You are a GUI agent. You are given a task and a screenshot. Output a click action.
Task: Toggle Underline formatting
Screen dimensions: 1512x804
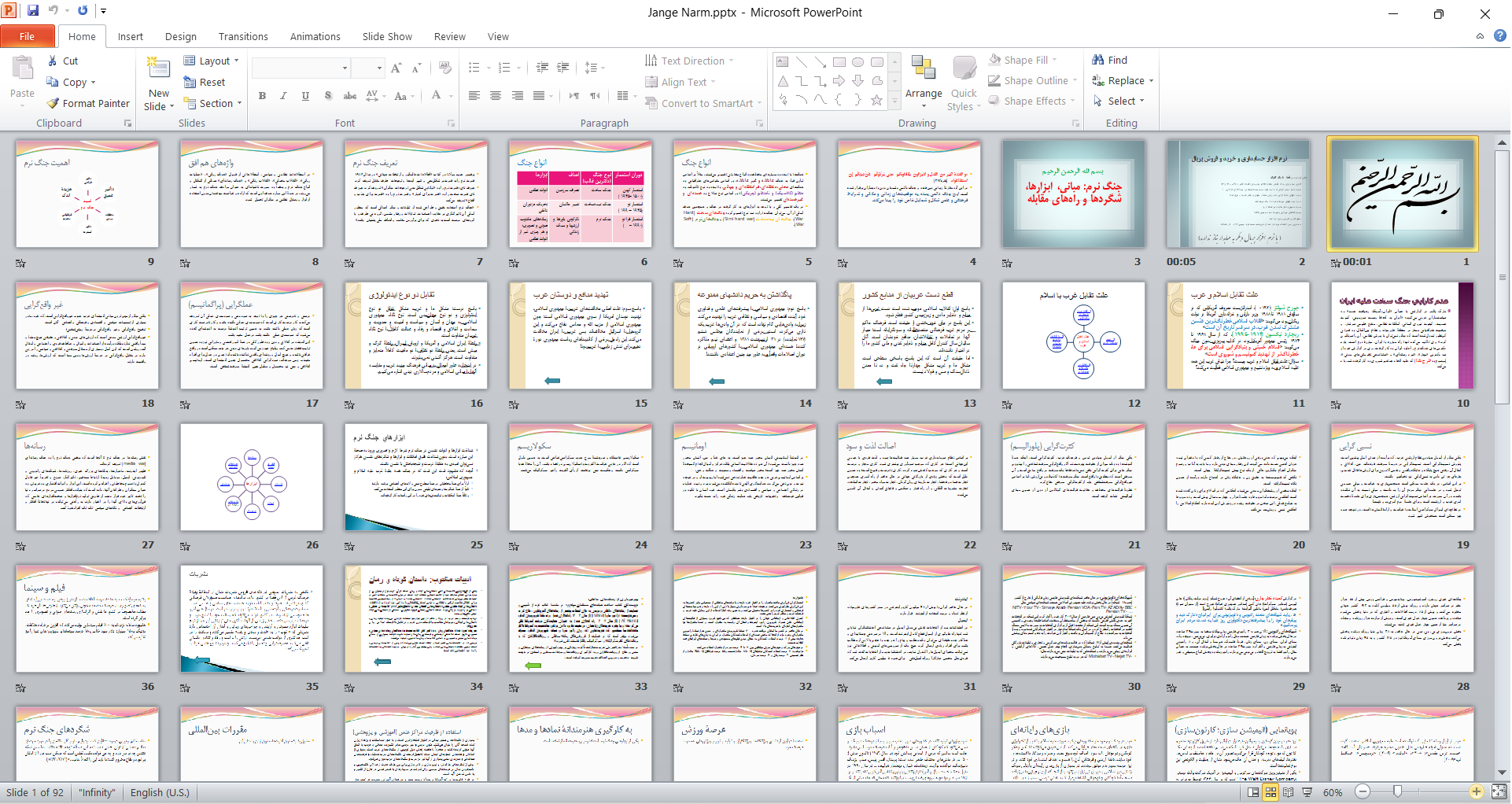(x=305, y=96)
